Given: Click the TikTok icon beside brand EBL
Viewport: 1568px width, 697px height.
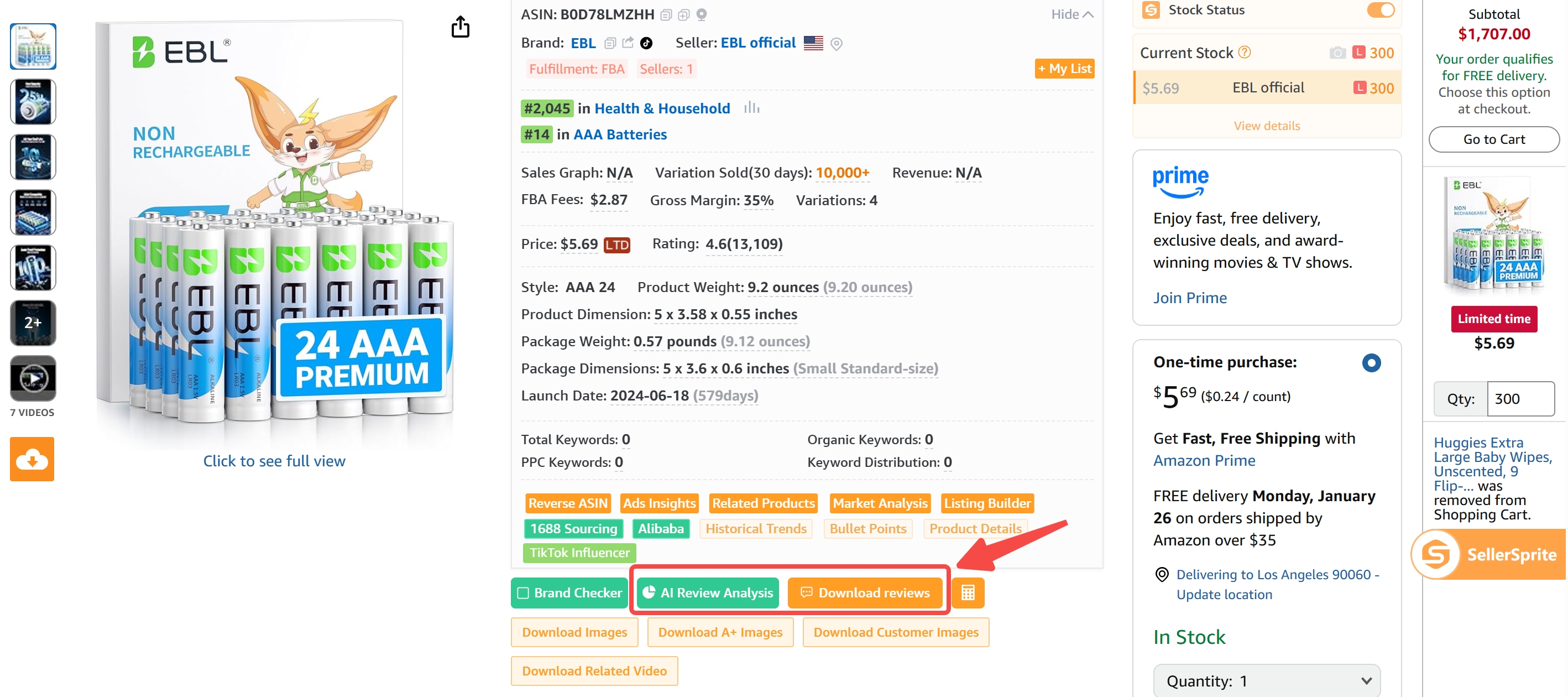Looking at the screenshot, I should 647,43.
